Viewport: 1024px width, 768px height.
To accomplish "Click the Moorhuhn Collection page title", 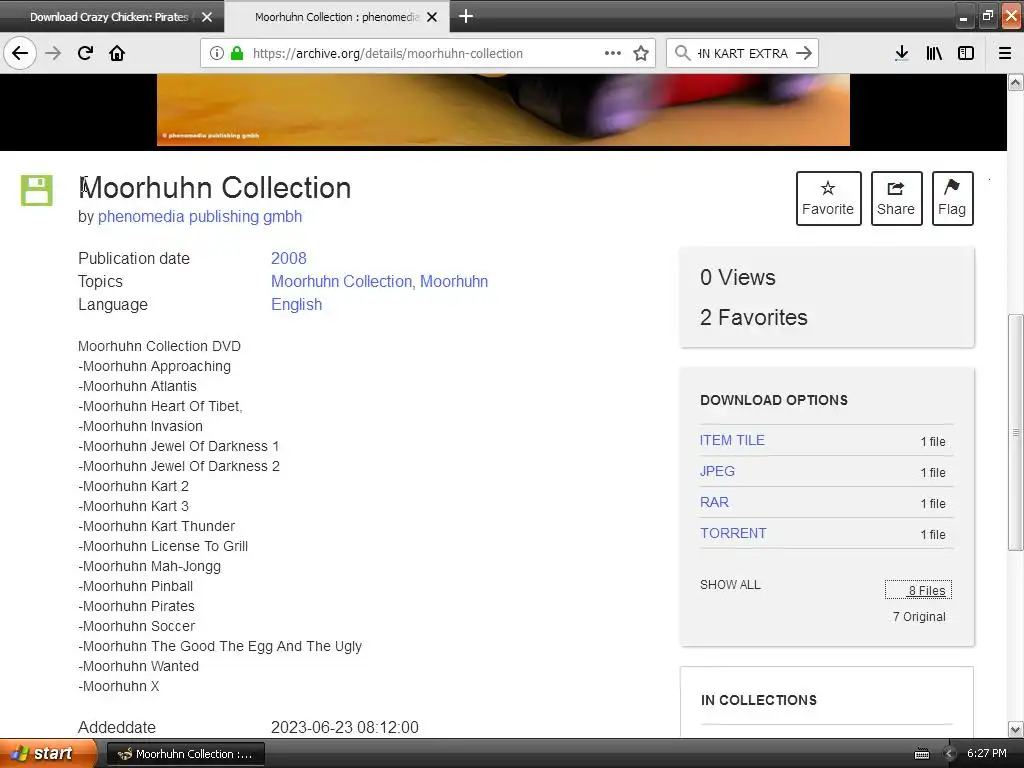I will (215, 187).
